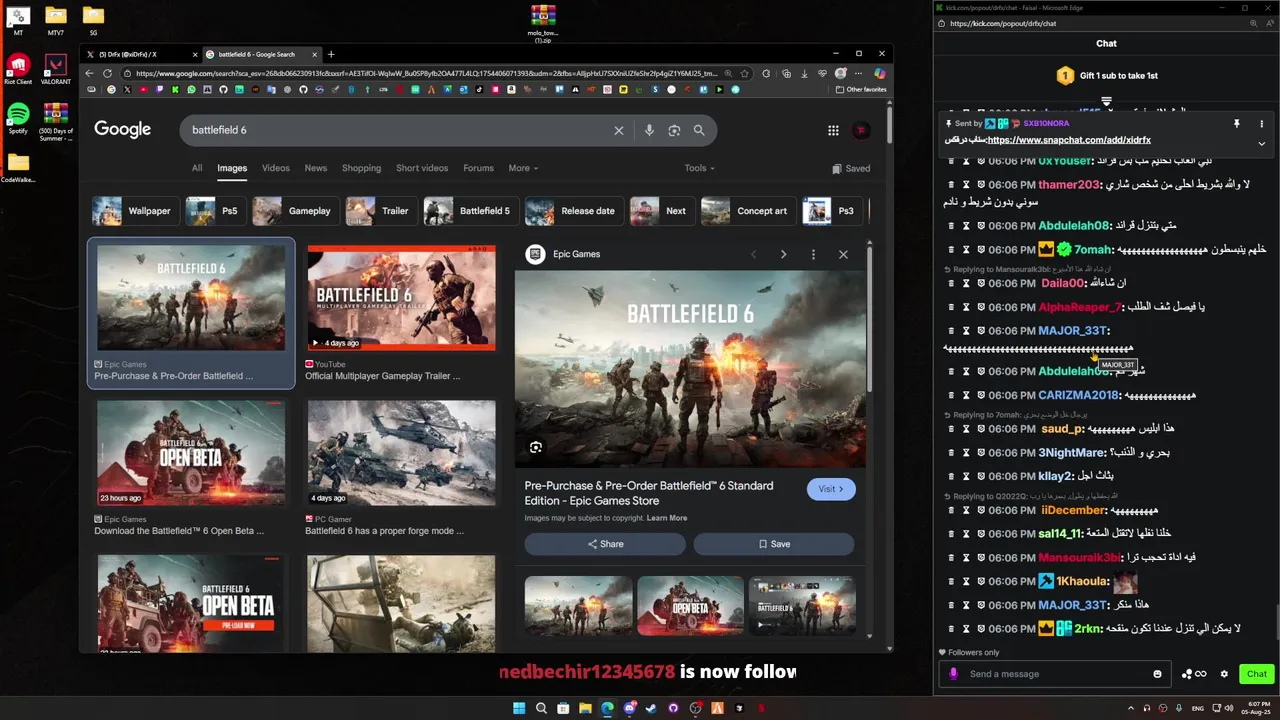Switch to the News tab

pos(316,168)
